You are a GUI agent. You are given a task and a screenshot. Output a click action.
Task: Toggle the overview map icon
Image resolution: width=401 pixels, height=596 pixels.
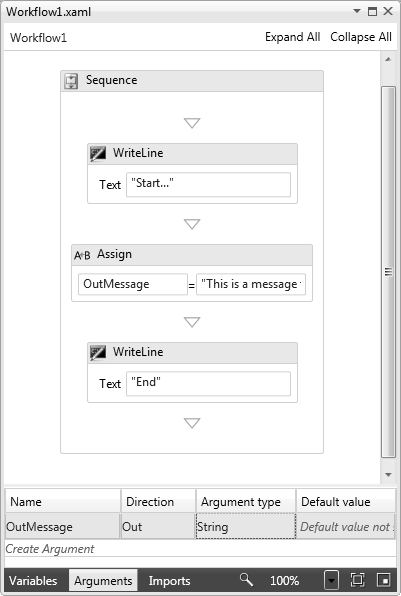coord(383,580)
